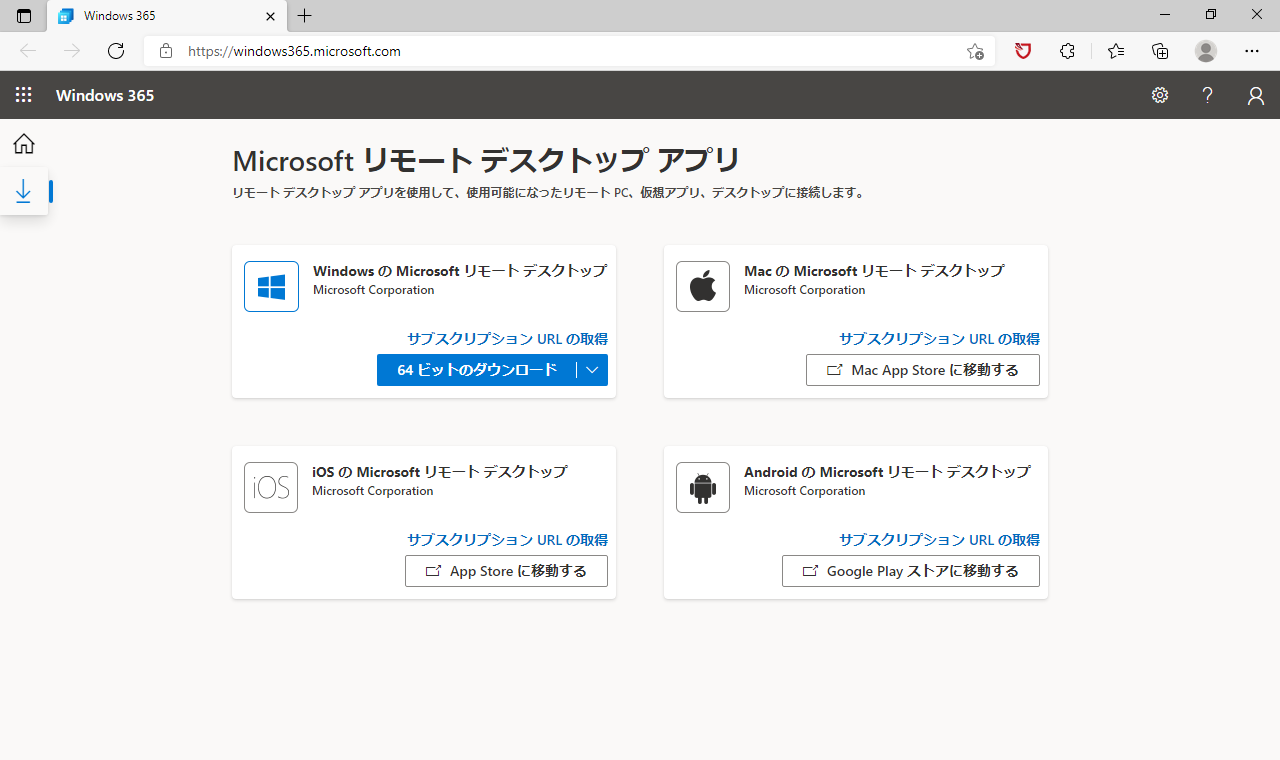Open the account person icon in header
Image resolution: width=1280 pixels, height=760 pixels.
(x=1256, y=95)
